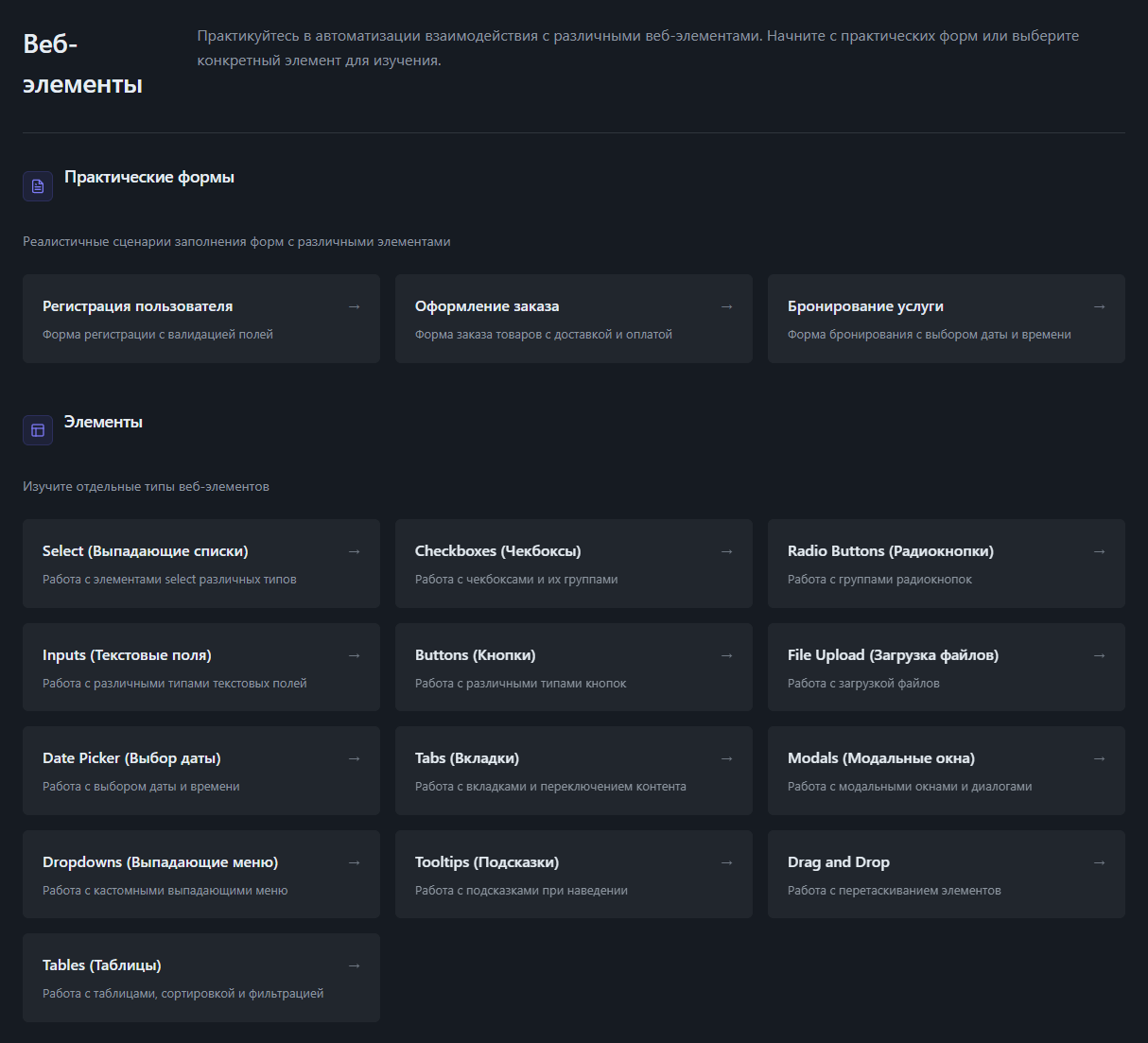Click arrow icon on Drag and Drop card
1148x1043 pixels.
pos(1099,862)
